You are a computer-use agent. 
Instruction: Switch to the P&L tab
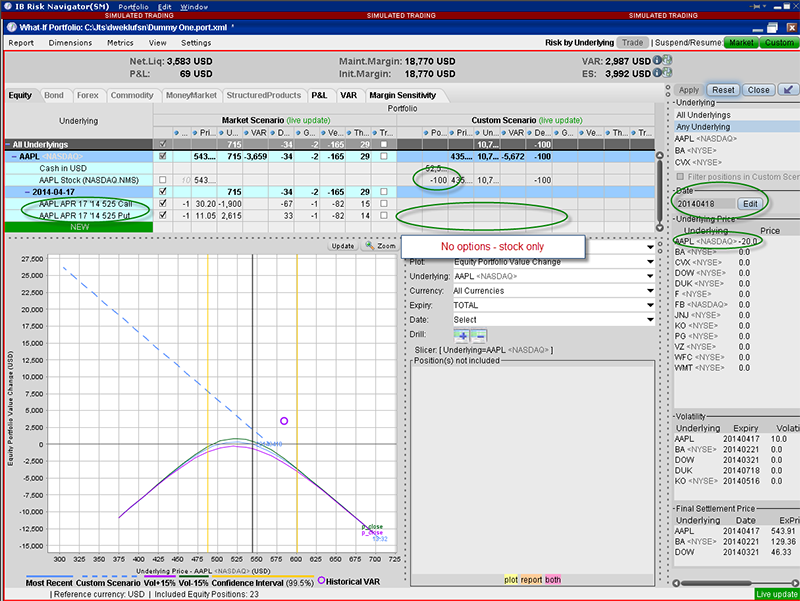[x=319, y=95]
